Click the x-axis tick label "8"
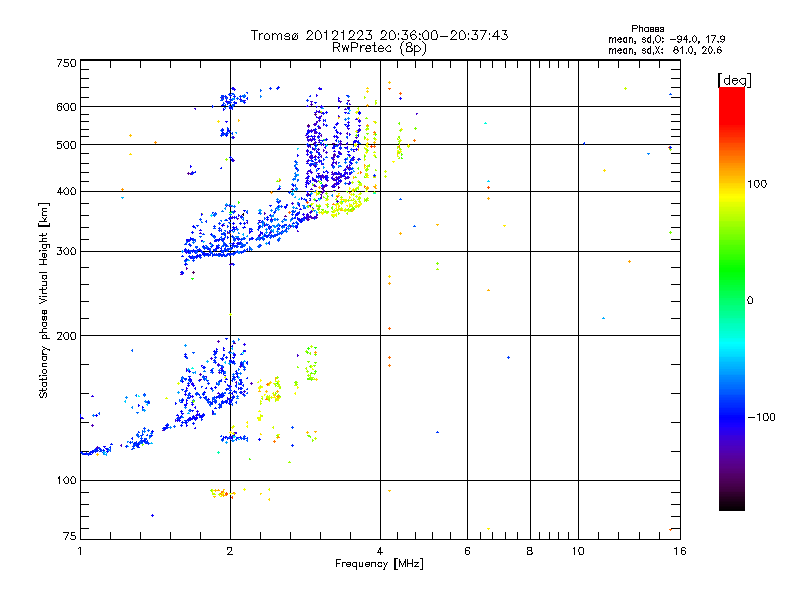 tap(530, 551)
